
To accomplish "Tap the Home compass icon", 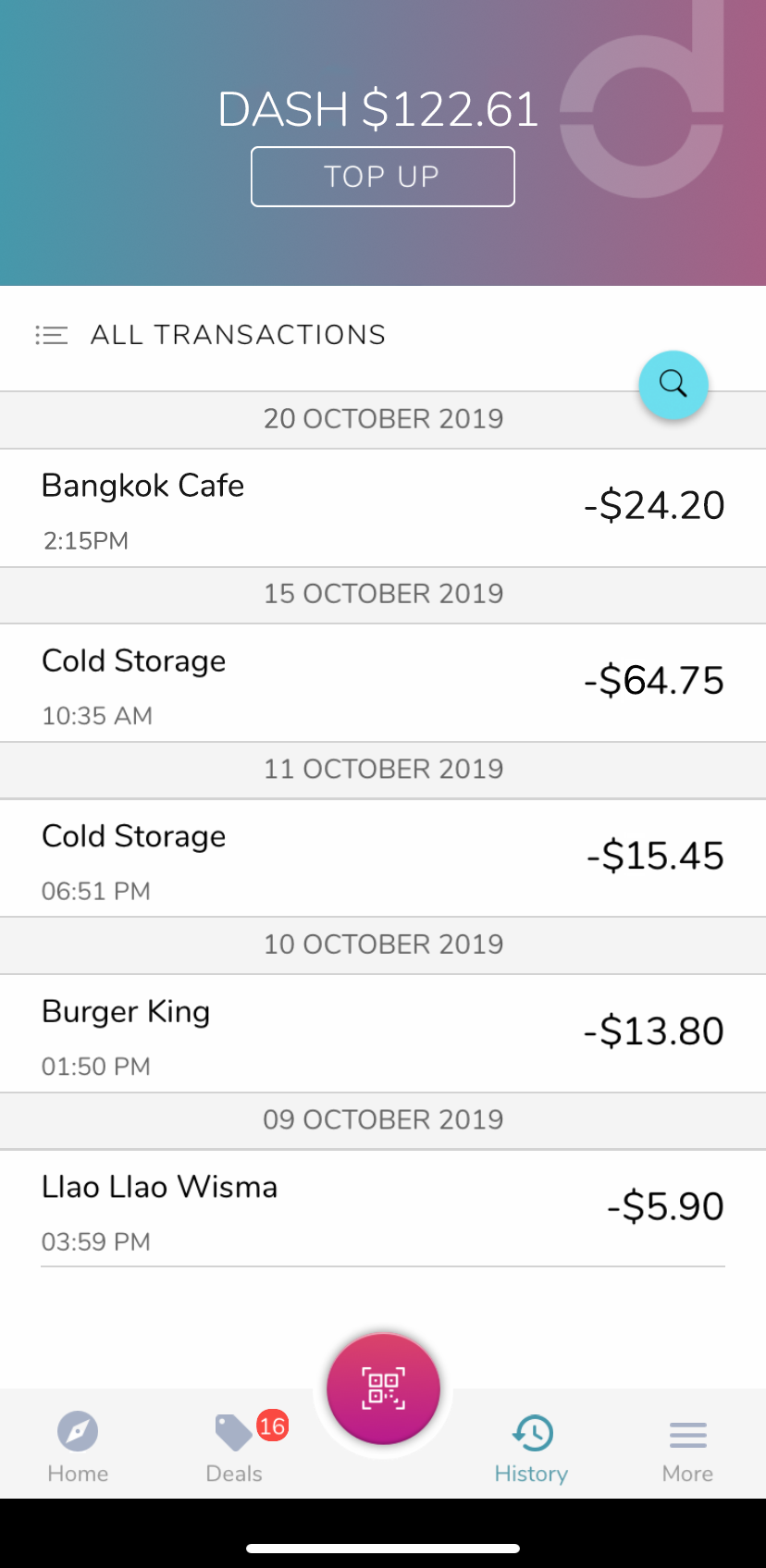I will (78, 1432).
